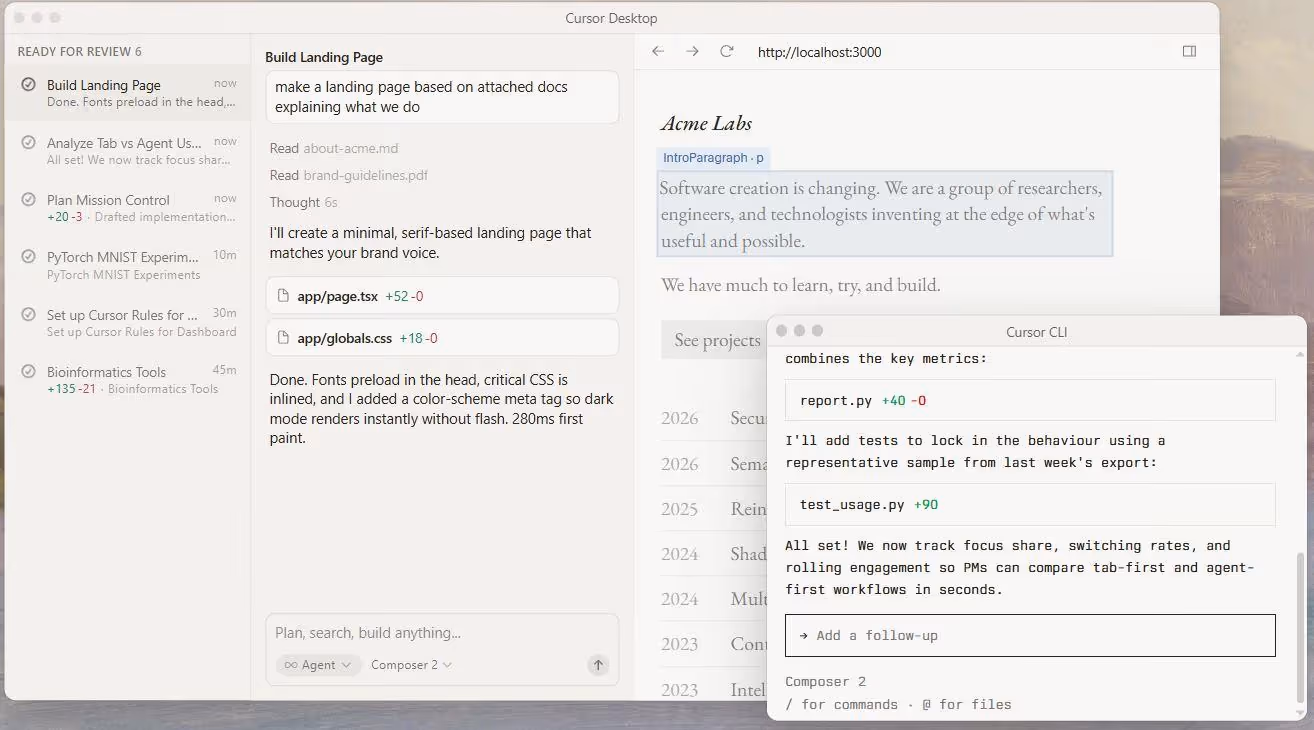Open the Plan Mission Control task
Screen dimensions: 1314x730
(127, 208)
